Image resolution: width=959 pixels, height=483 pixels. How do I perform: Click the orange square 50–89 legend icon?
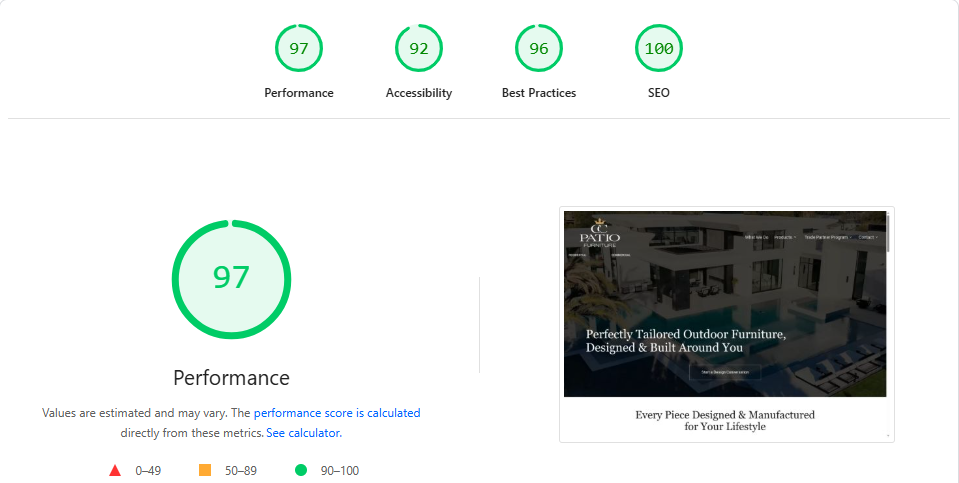[205, 470]
